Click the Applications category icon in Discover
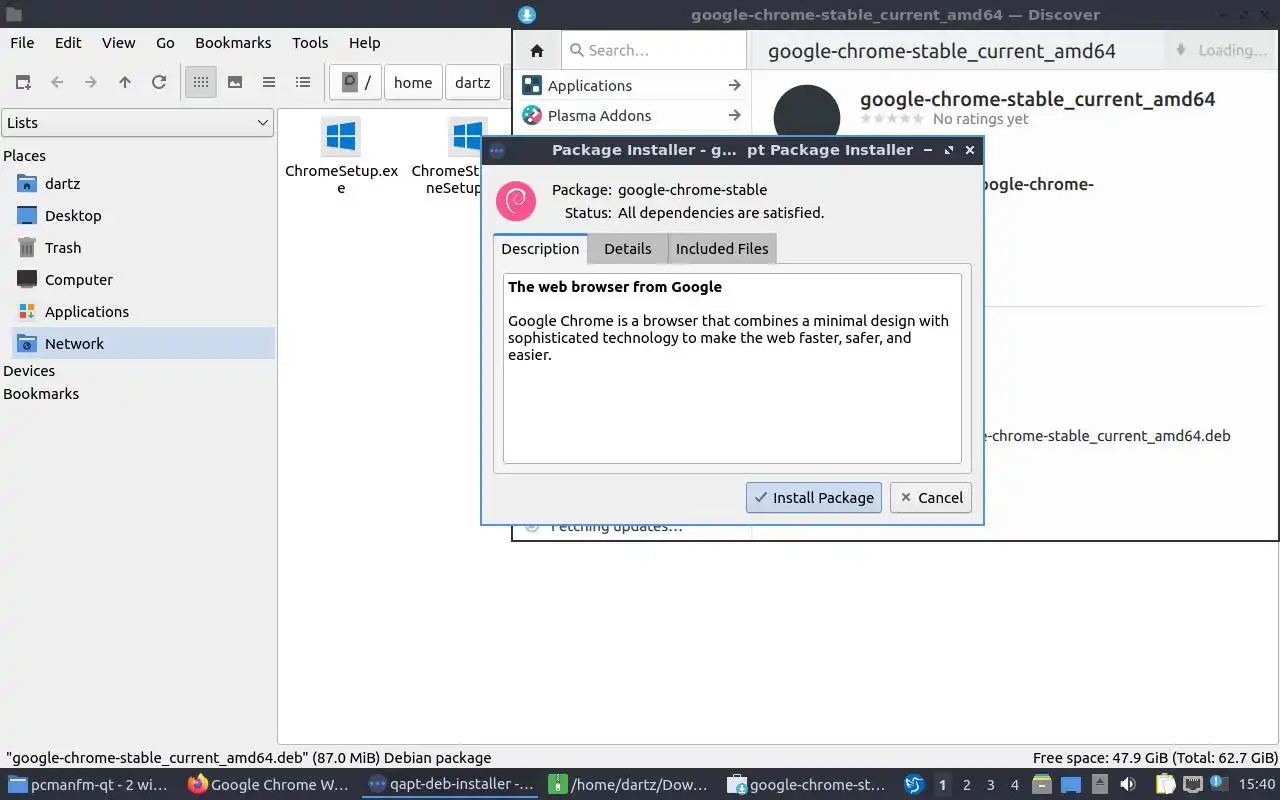This screenshot has width=1280, height=800. [532, 85]
